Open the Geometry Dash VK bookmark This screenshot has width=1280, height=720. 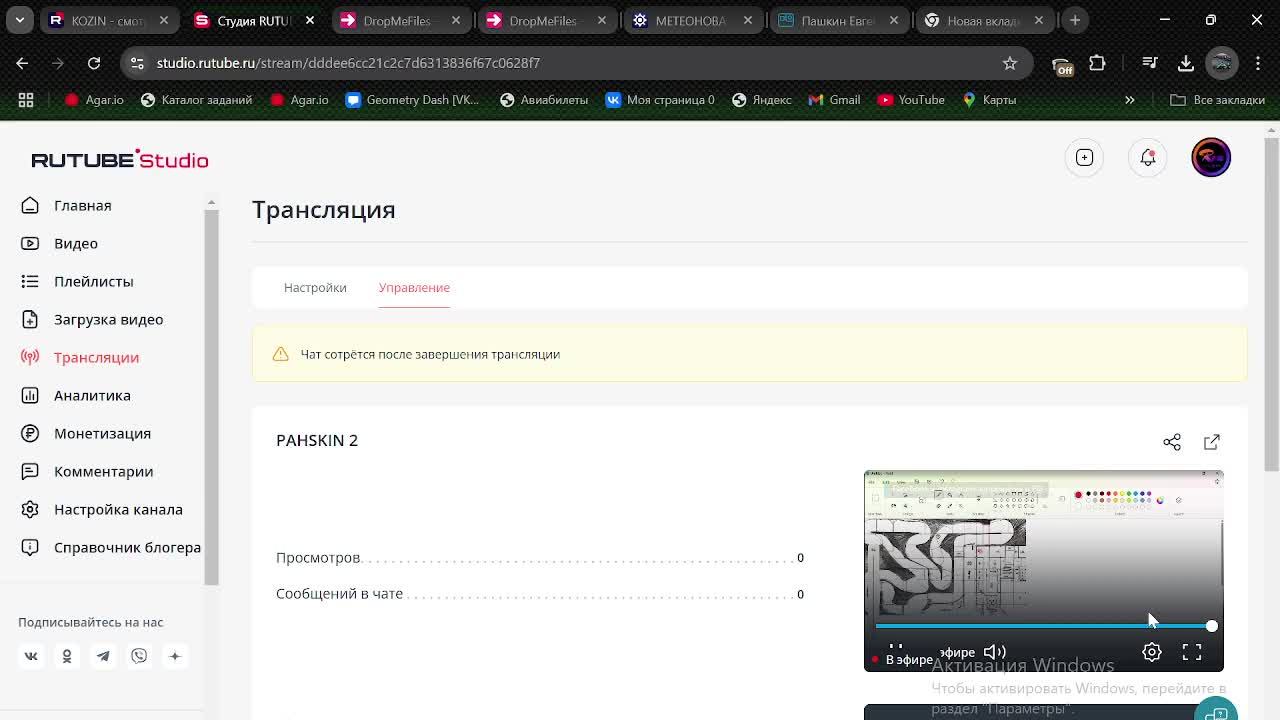pyautogui.click(x=412, y=100)
